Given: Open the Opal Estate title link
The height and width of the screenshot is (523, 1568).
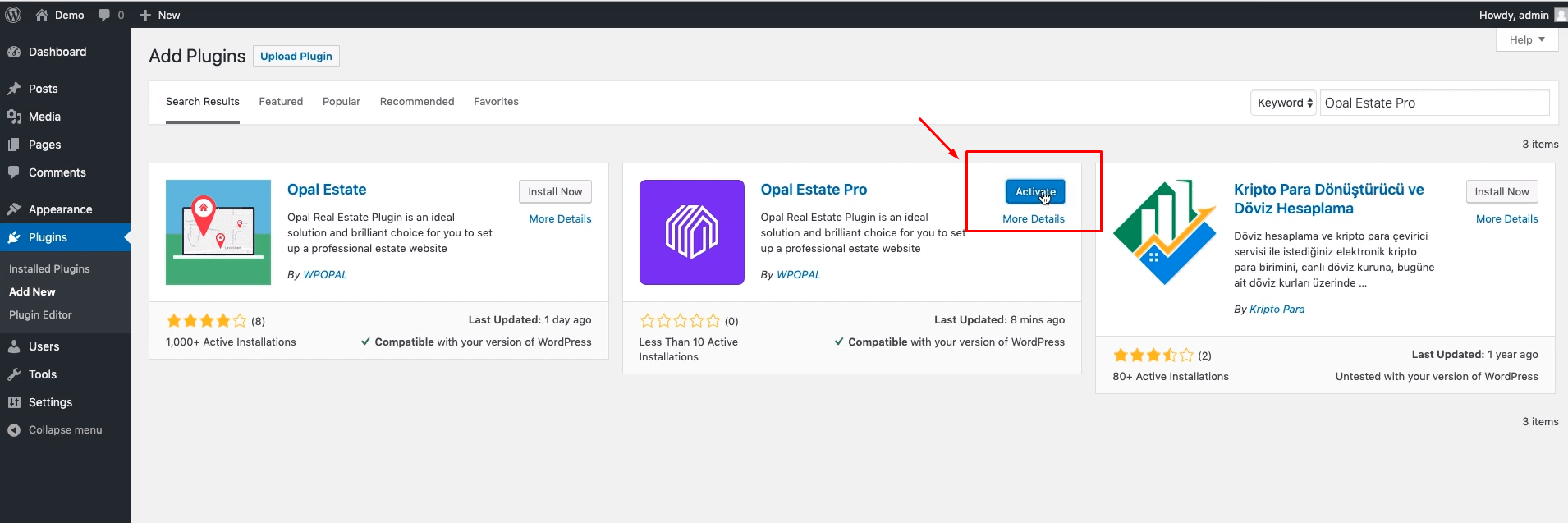Looking at the screenshot, I should pos(327,190).
